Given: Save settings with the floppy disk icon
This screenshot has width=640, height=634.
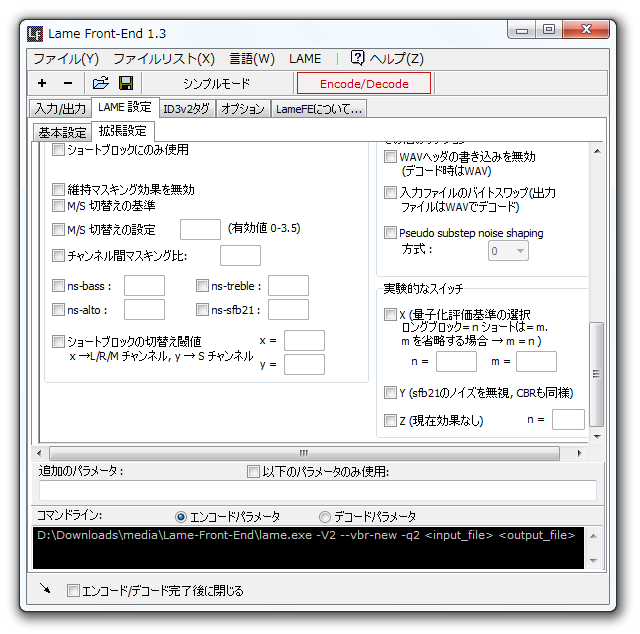Looking at the screenshot, I should coord(126,83).
